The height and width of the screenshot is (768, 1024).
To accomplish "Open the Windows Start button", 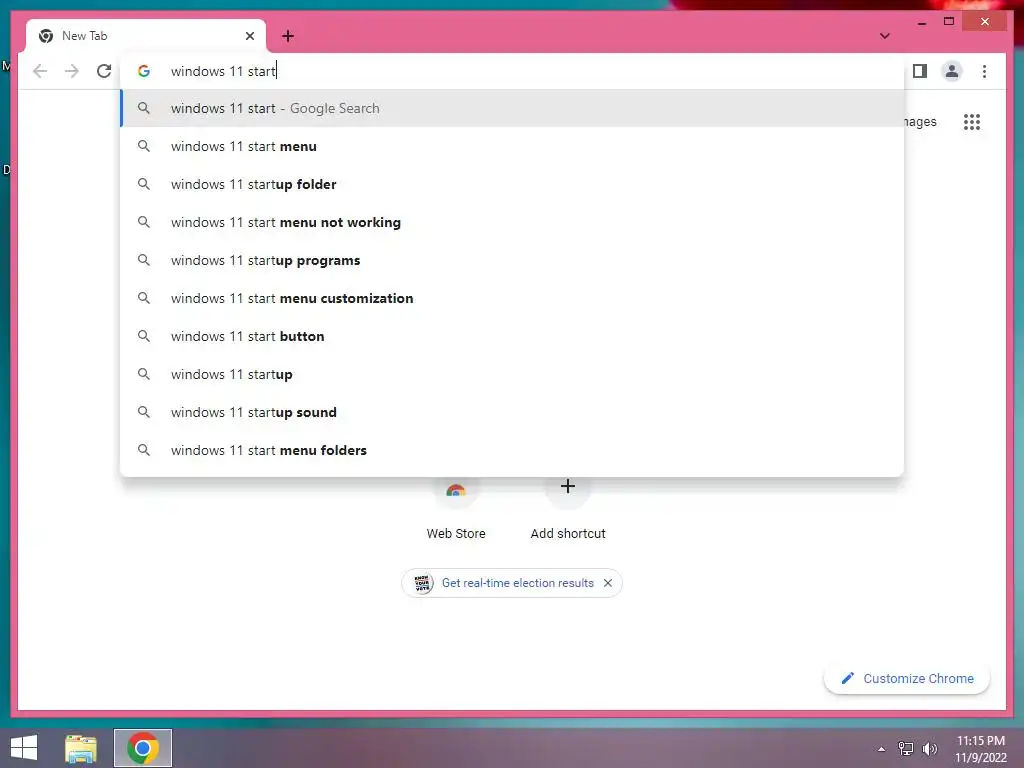I will [x=24, y=748].
